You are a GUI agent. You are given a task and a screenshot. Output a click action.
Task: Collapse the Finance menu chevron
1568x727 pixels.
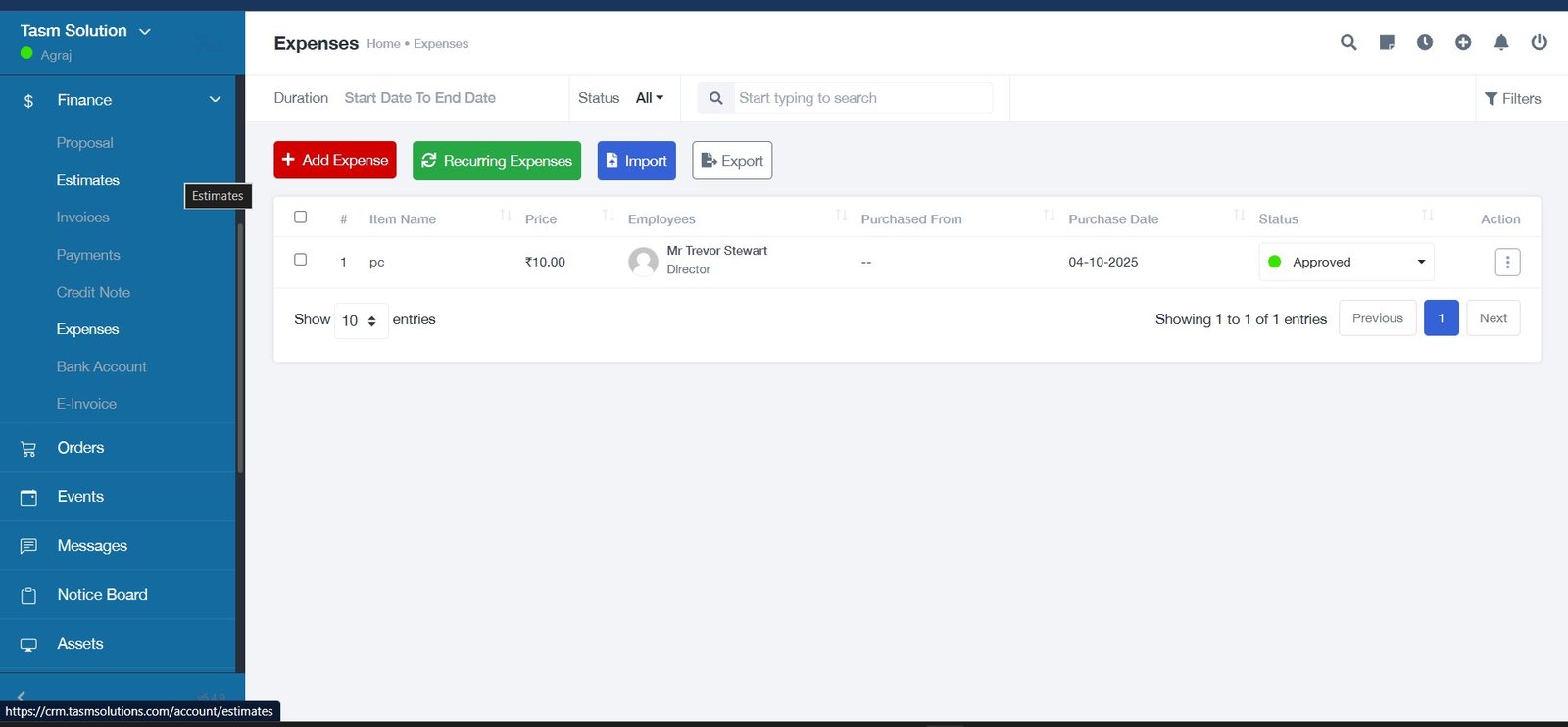pos(215,100)
